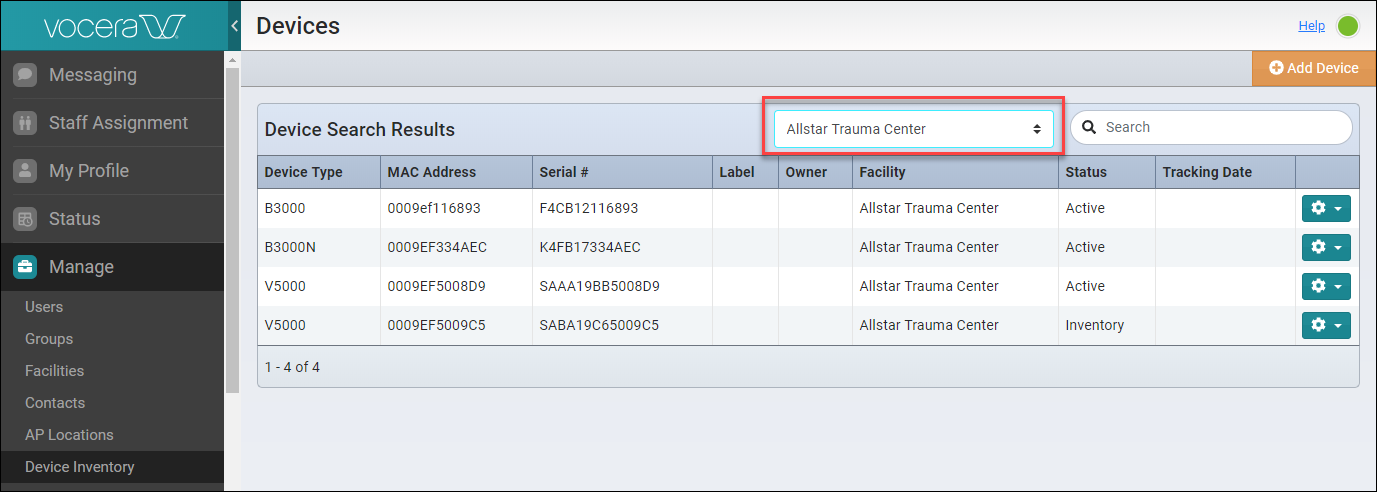Open Users under Manage
The height and width of the screenshot is (492, 1377).
tap(44, 307)
